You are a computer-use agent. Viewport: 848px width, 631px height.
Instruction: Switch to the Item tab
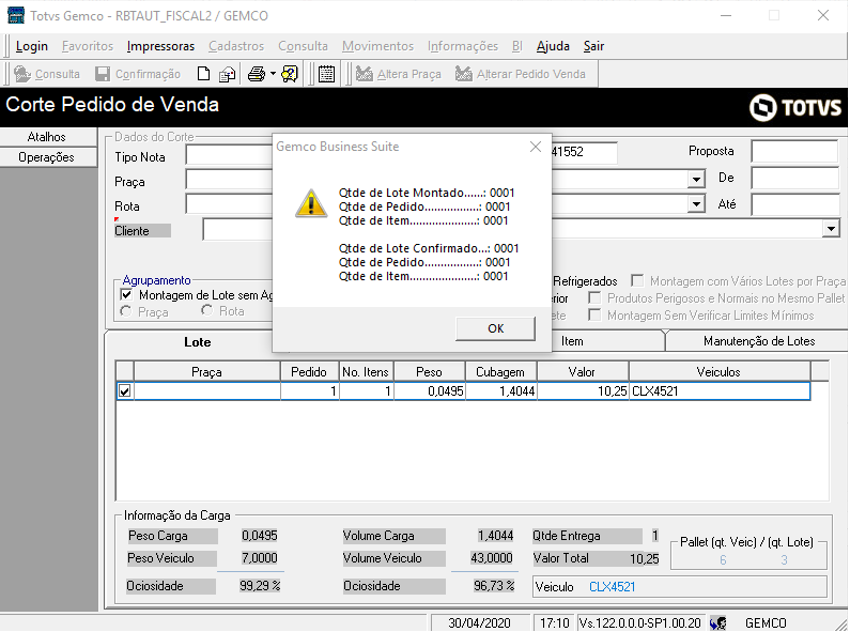(x=572, y=341)
